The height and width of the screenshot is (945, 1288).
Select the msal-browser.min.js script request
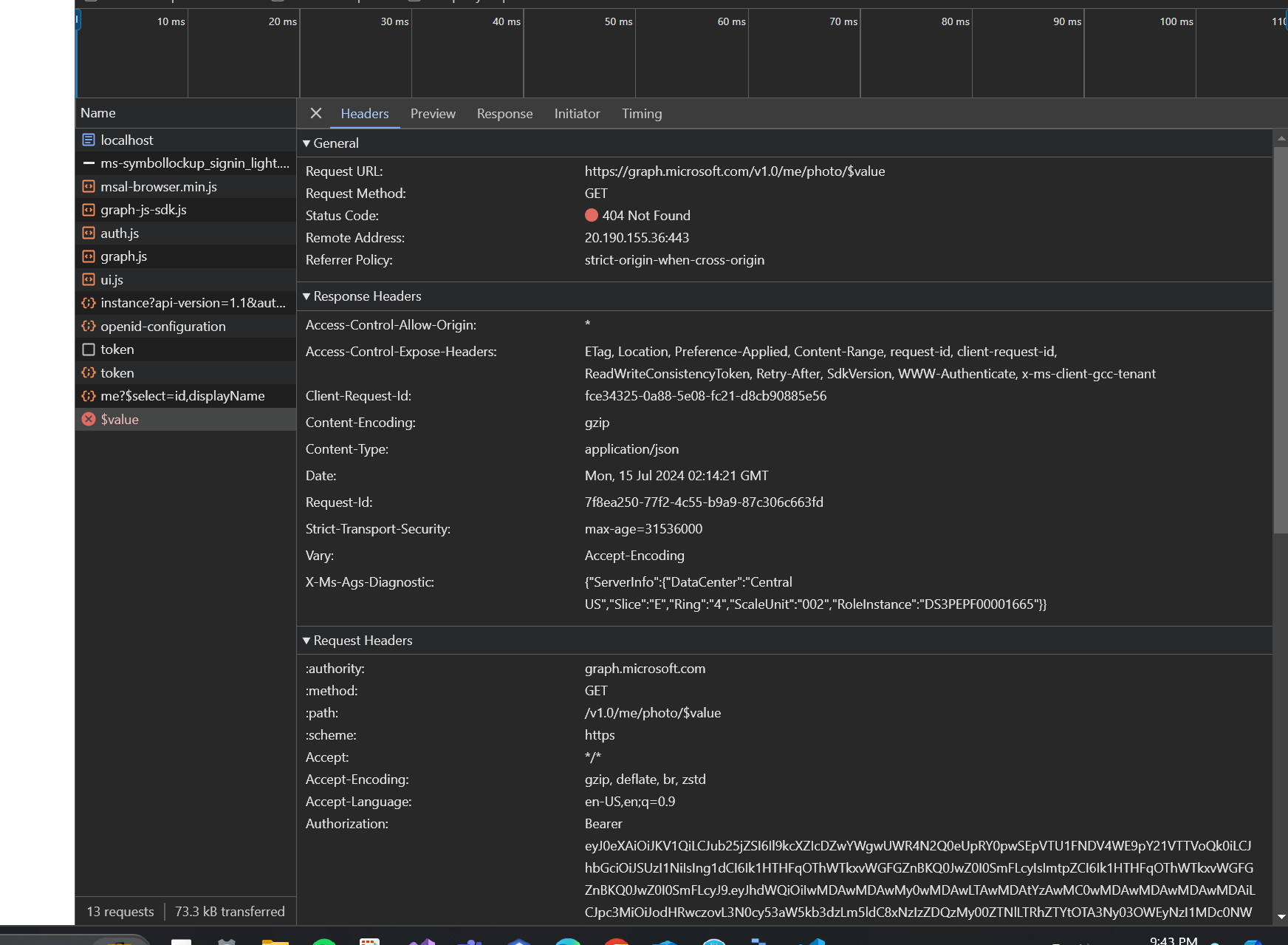pos(185,187)
